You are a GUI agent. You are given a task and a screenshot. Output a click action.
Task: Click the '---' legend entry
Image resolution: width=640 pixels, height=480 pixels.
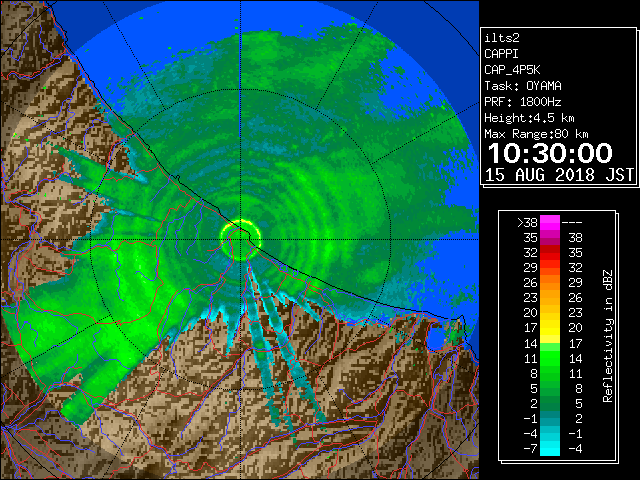(572, 223)
